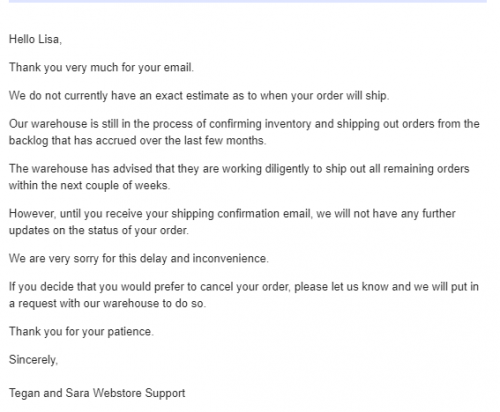The height and width of the screenshot is (412, 500).
Task: Click 'updates on the status of your order'
Action: click(x=99, y=230)
